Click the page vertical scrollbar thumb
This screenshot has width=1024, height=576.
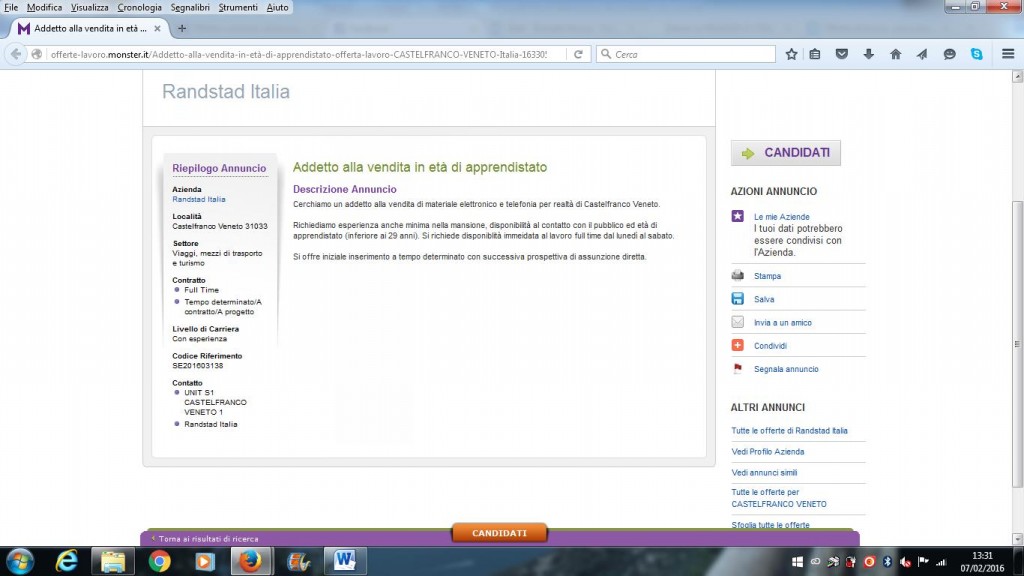click(x=1017, y=344)
